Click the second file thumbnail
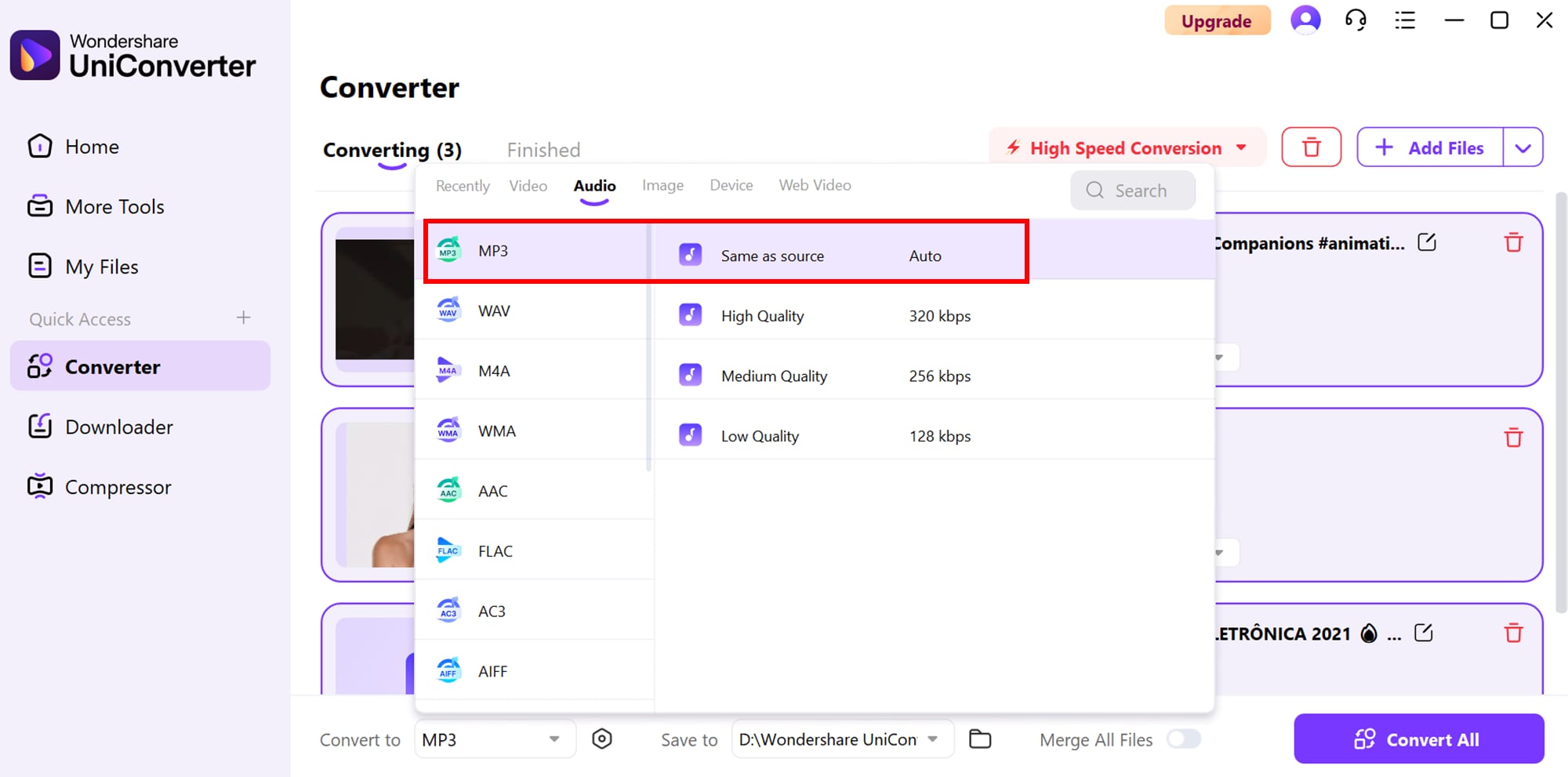1568x777 pixels. click(x=375, y=495)
